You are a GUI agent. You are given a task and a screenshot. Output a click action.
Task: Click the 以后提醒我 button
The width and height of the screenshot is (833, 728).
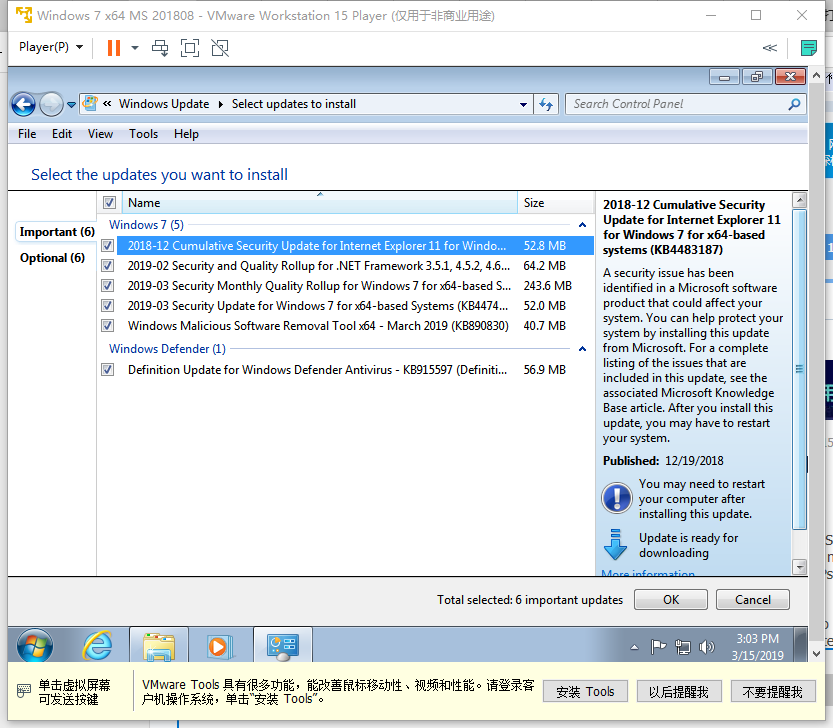(678, 691)
